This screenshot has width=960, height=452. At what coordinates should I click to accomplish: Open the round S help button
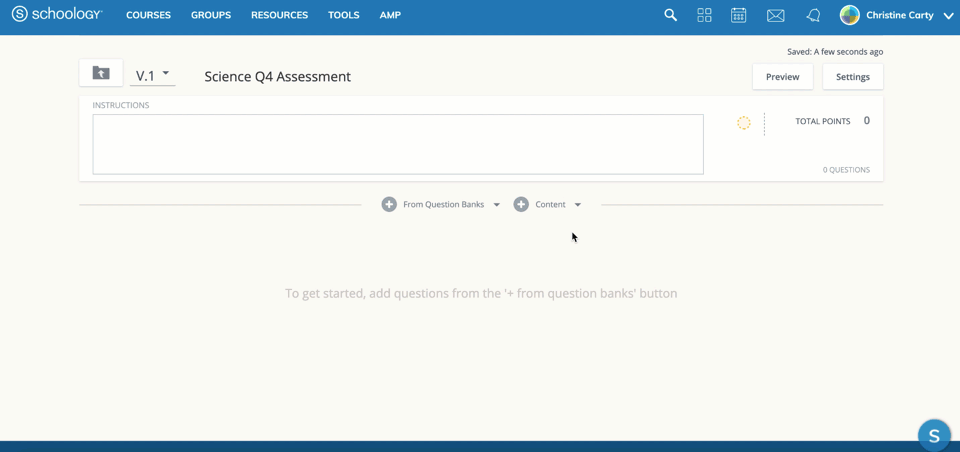[x=934, y=435]
